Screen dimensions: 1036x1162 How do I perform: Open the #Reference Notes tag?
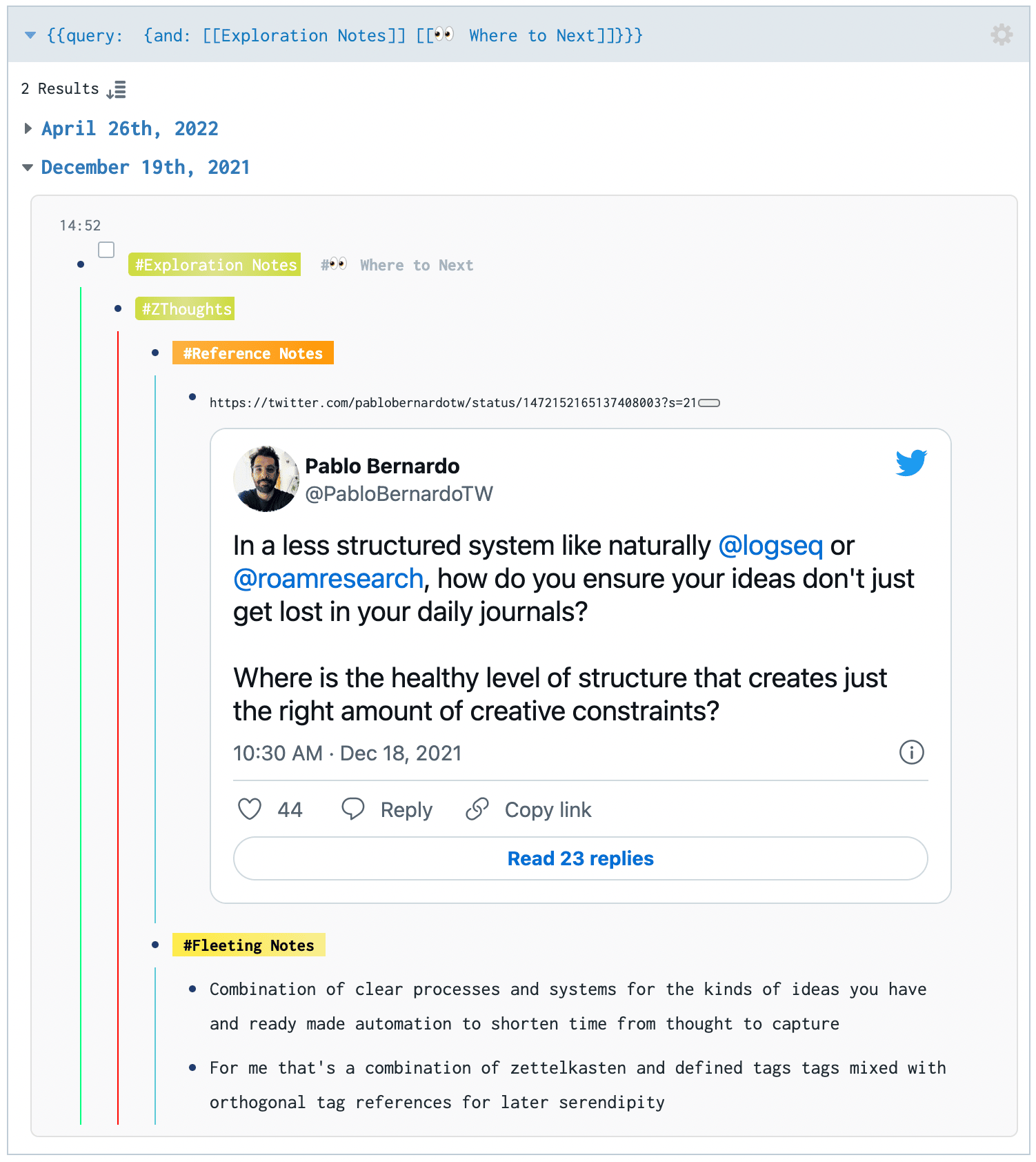click(x=253, y=353)
